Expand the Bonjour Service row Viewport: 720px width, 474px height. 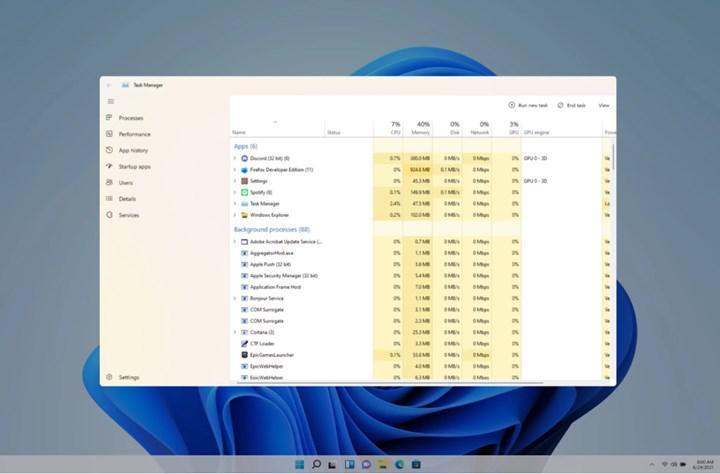pyautogui.click(x=235, y=298)
